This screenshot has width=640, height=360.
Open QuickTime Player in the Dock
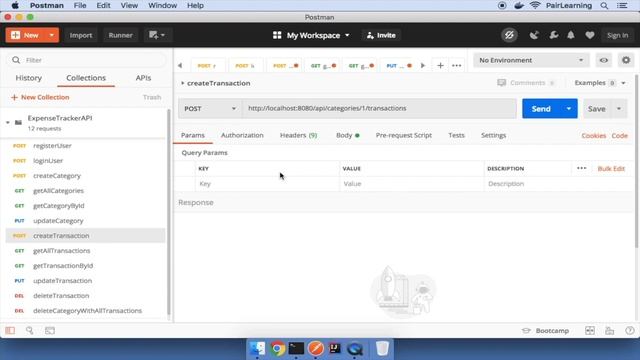point(355,349)
